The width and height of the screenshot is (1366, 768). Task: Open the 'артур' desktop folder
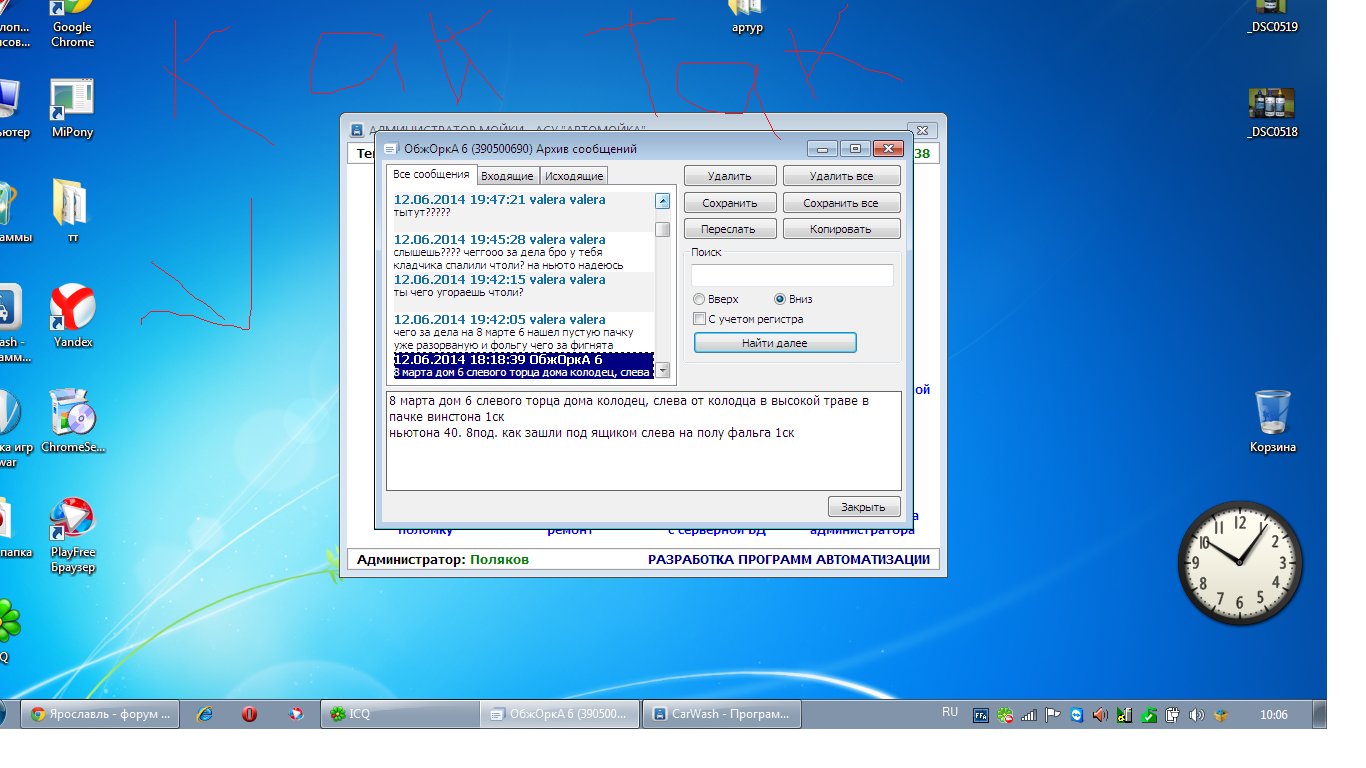[747, 17]
